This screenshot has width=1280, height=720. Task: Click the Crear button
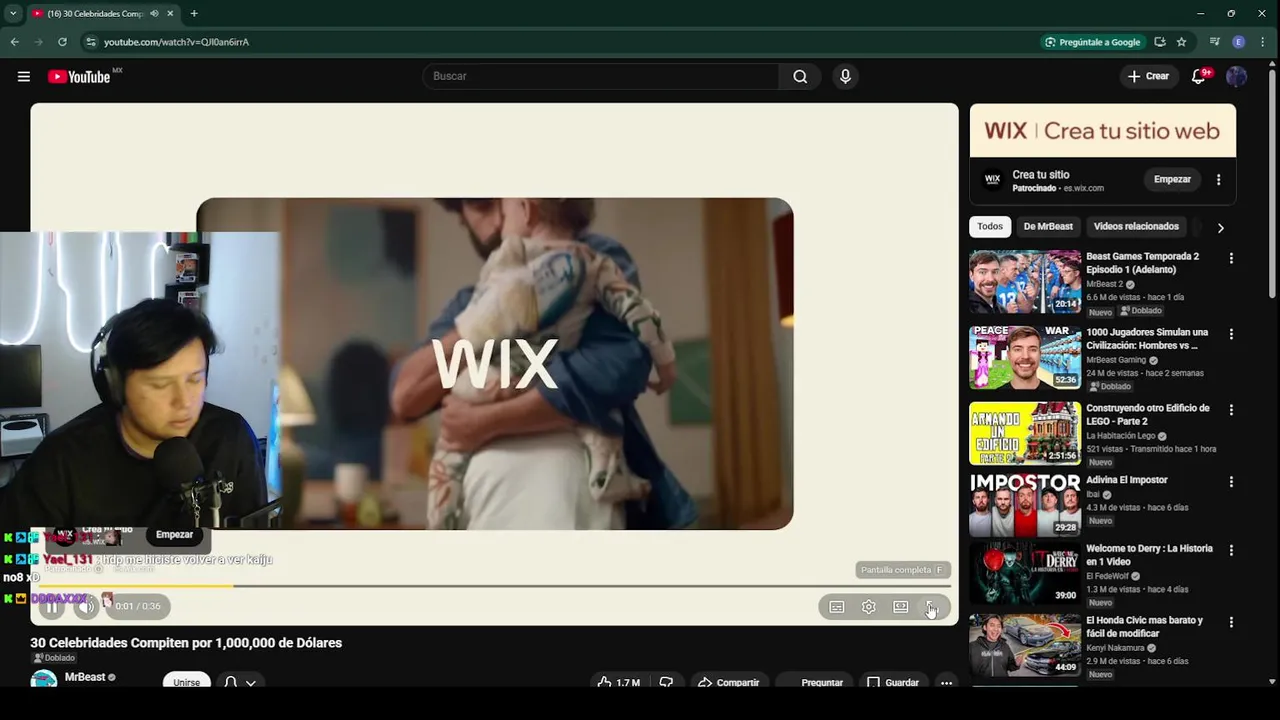point(1148,76)
